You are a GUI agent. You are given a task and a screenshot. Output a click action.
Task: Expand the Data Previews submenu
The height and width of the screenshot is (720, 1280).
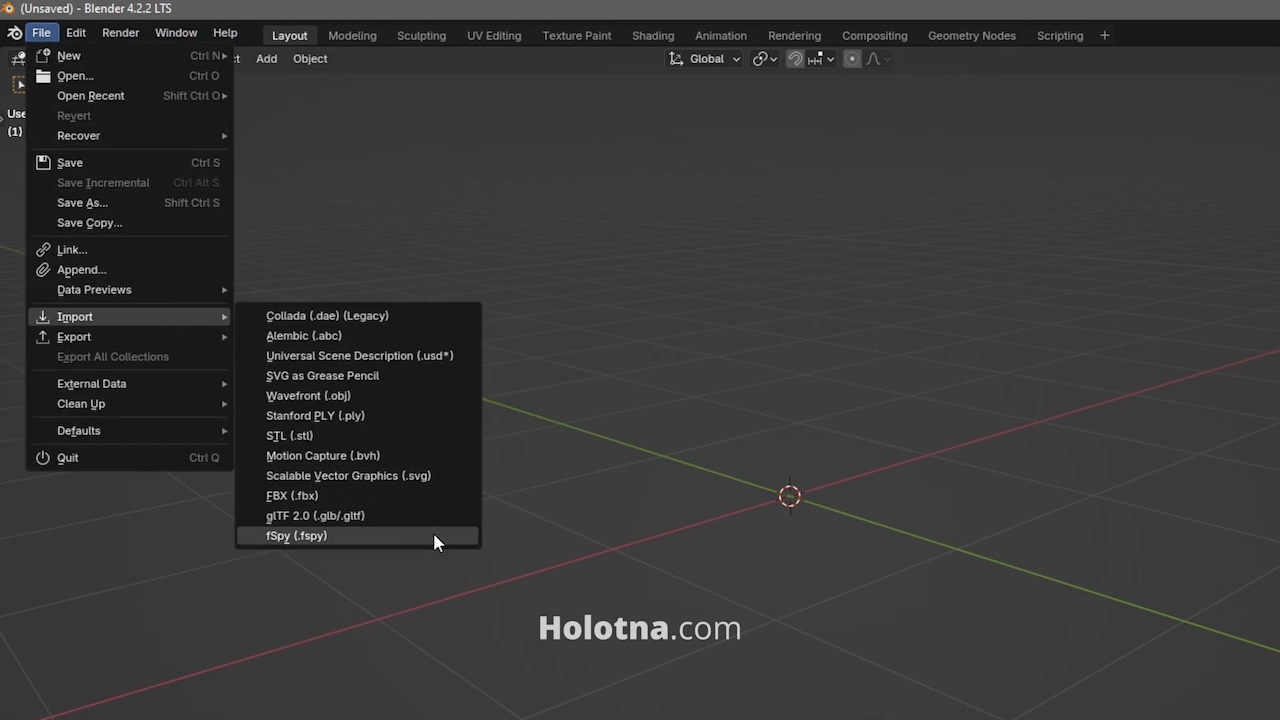tap(130, 290)
